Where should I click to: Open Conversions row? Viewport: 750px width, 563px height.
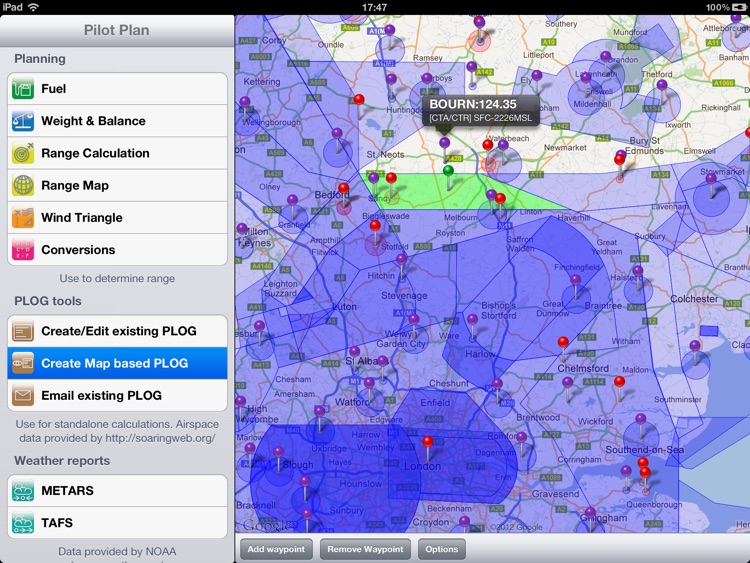(x=117, y=250)
